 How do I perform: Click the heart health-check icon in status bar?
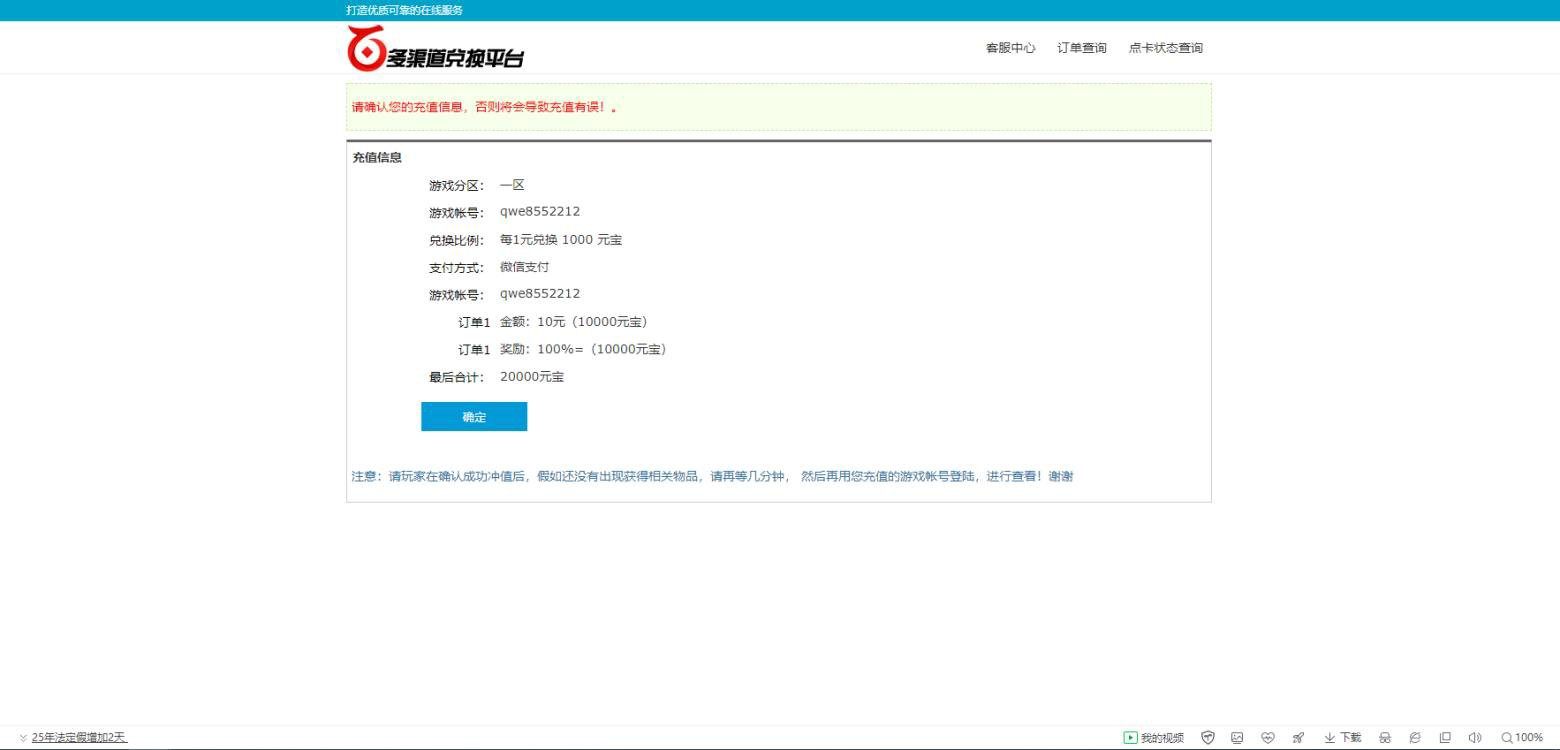pyautogui.click(x=1268, y=738)
